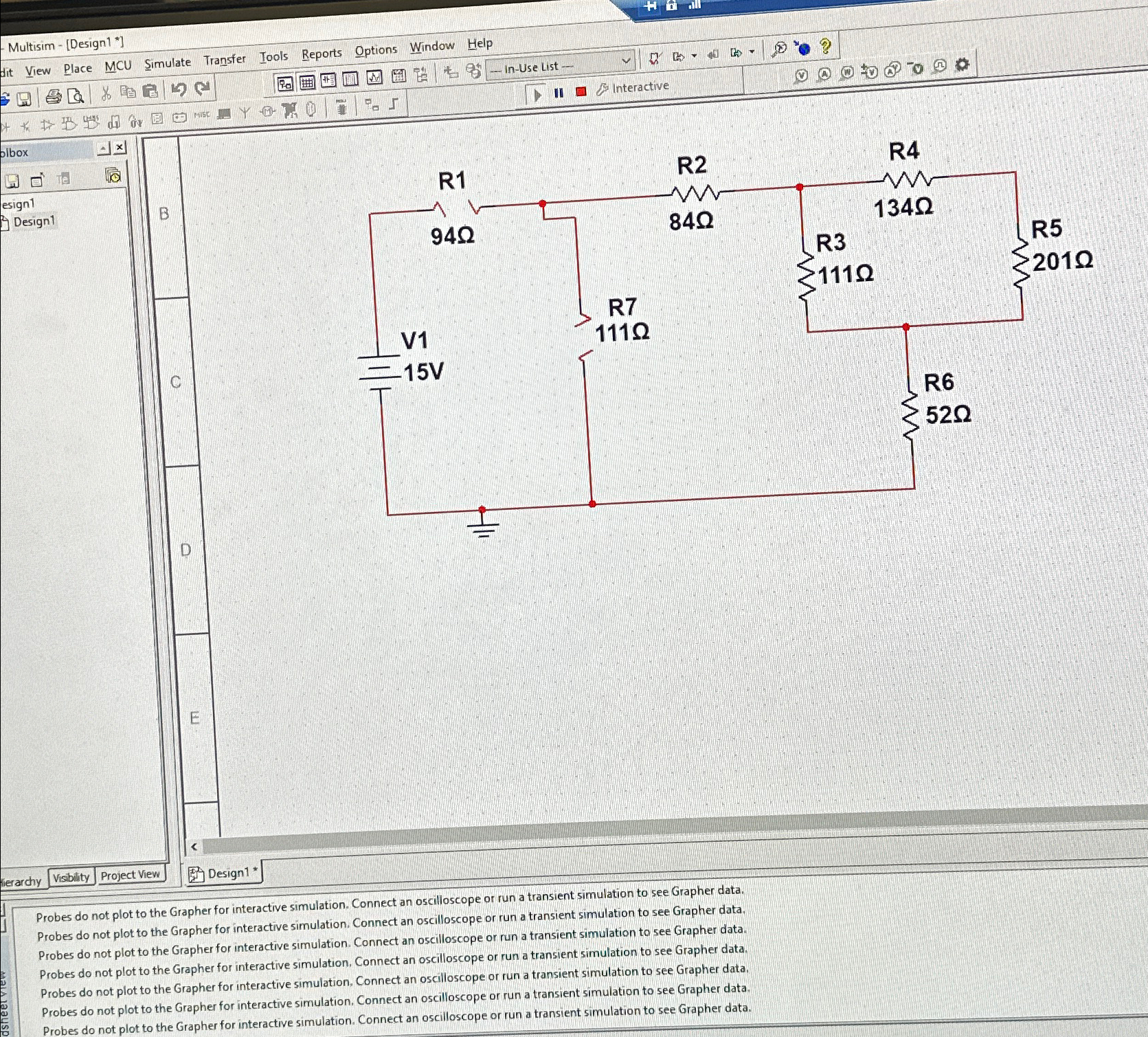Copy the selected components
Screen dimensions: 1148x1037
point(128,91)
